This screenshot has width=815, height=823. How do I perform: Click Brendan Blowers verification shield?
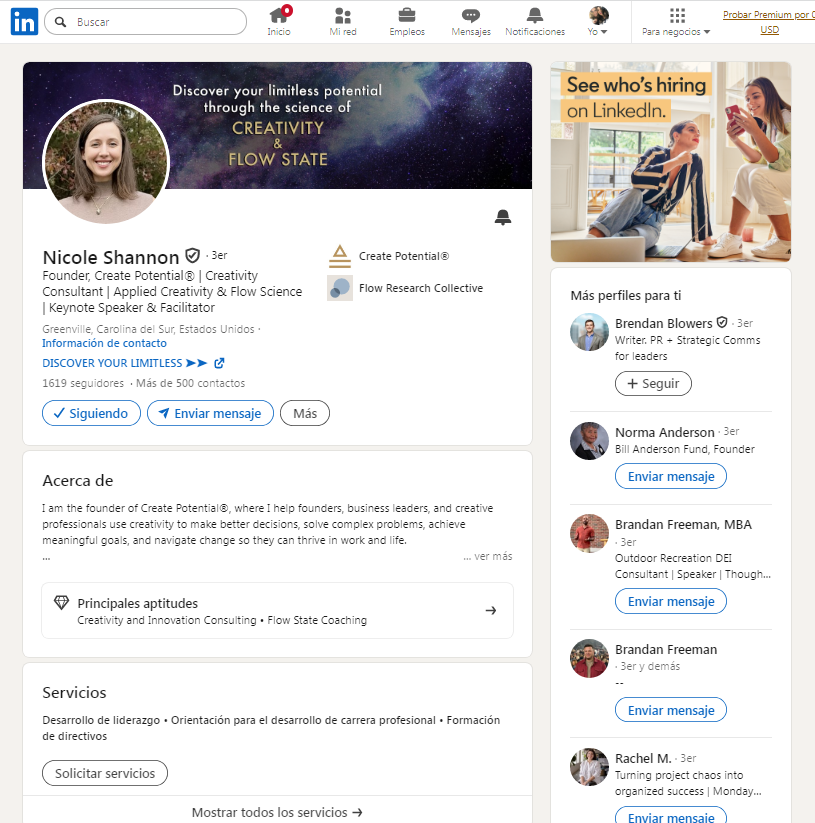722,322
